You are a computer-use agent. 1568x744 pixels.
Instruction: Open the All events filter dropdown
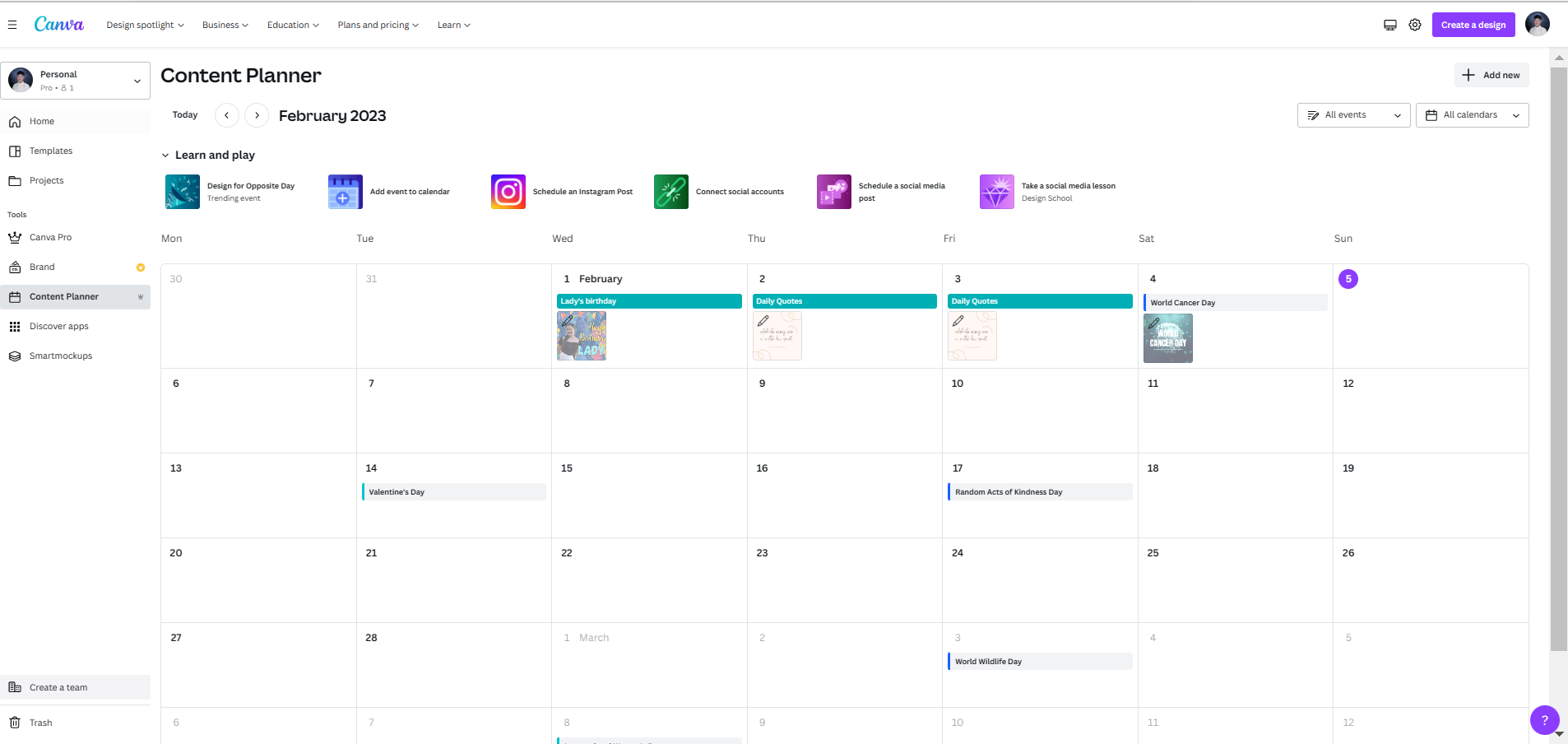point(1354,115)
